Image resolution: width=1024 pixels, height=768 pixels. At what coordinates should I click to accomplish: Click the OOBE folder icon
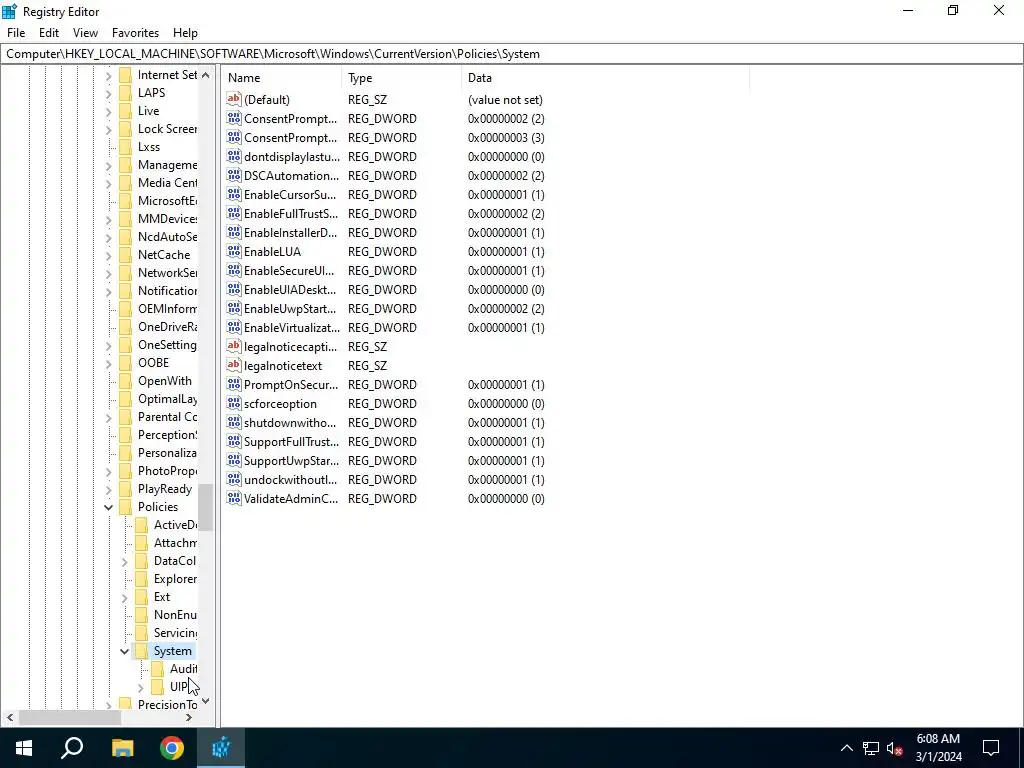pos(125,362)
